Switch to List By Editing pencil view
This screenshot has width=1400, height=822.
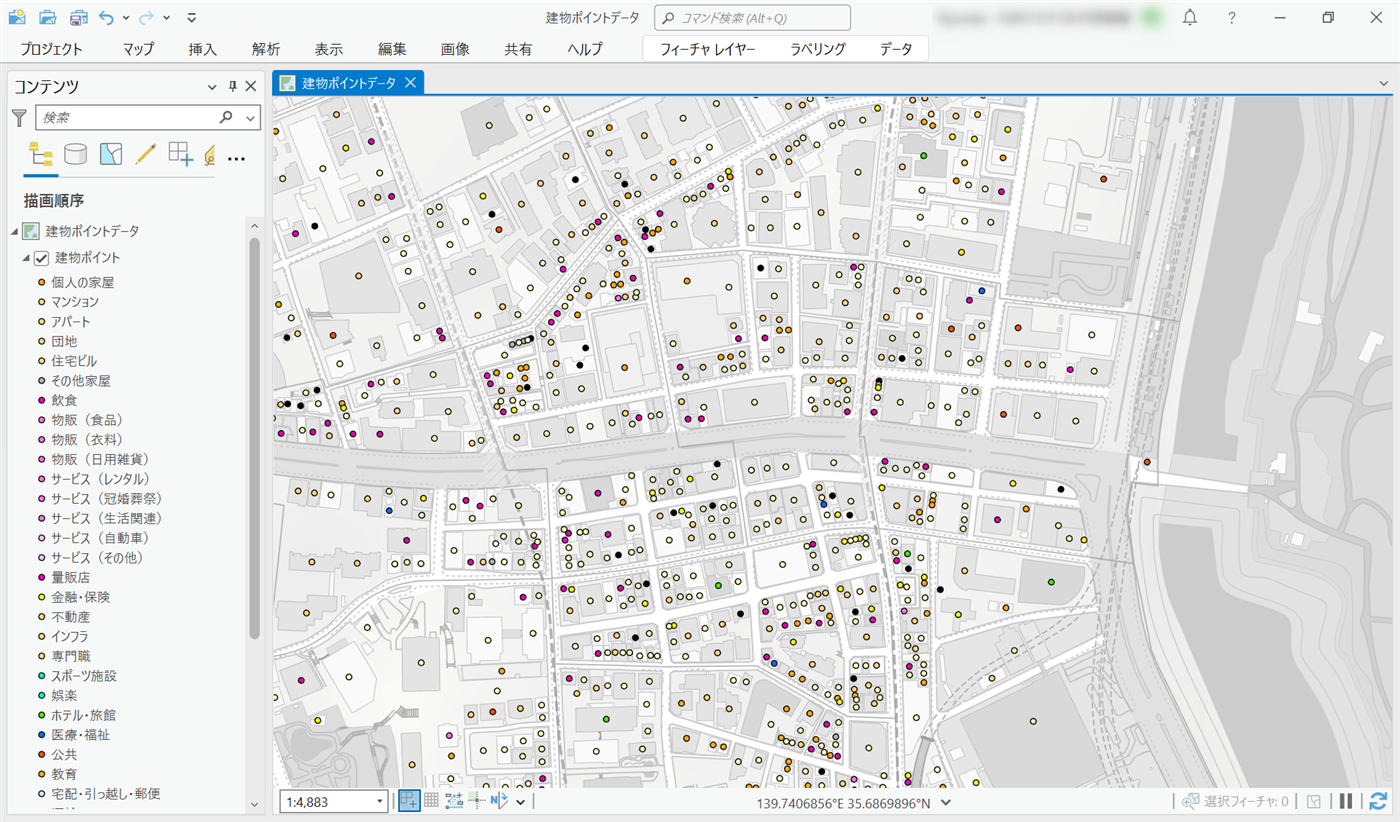pos(146,154)
